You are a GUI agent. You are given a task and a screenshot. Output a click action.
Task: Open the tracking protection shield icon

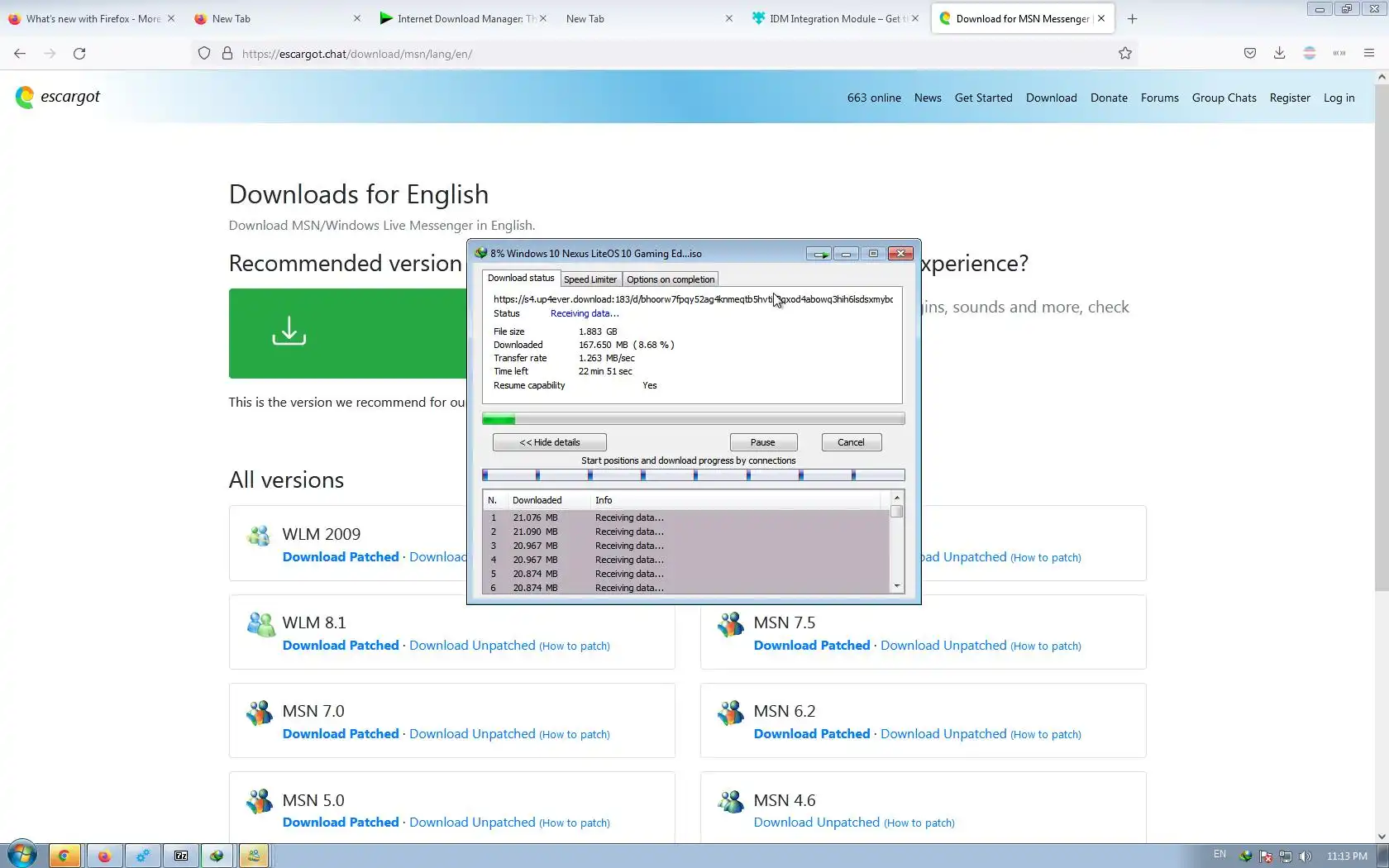pos(204,54)
